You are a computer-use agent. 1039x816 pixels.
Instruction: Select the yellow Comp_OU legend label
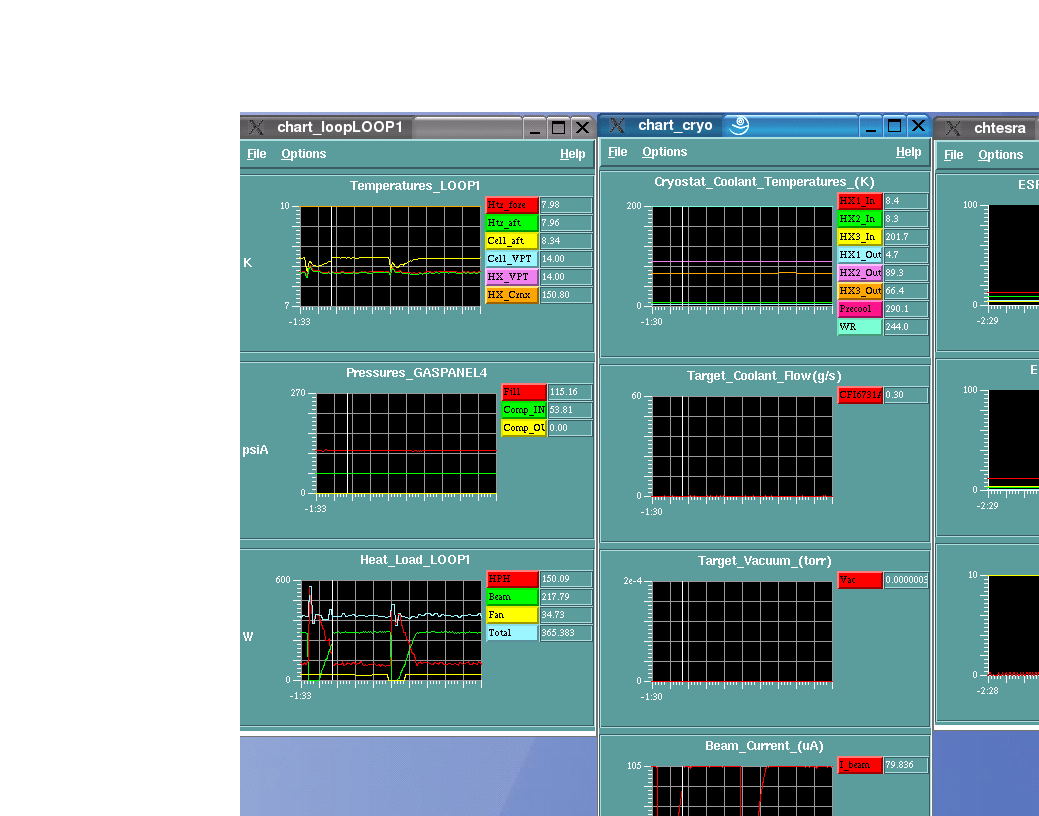coord(523,428)
